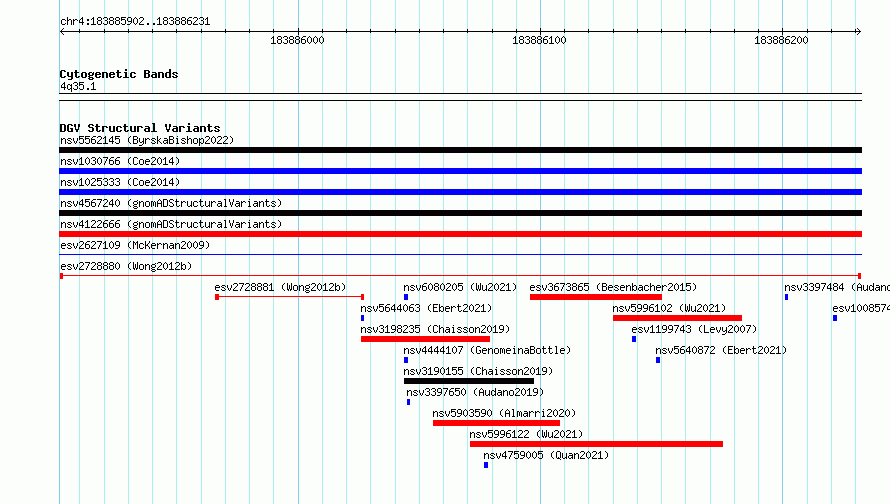Open the esv1008574 truncated label
The image size is (890, 504).
tap(861, 308)
